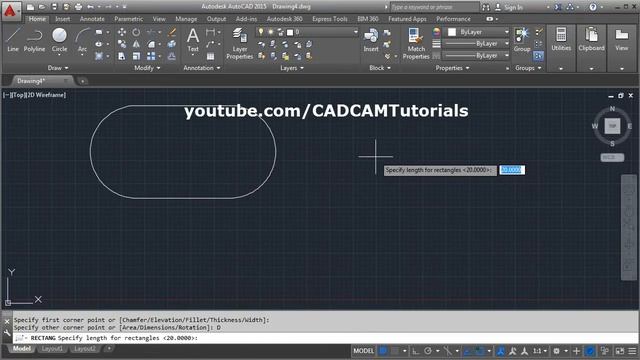This screenshot has height=360, width=640.
Task: Toggle hardware acceleration icon in status bar
Action: [x=590, y=351]
